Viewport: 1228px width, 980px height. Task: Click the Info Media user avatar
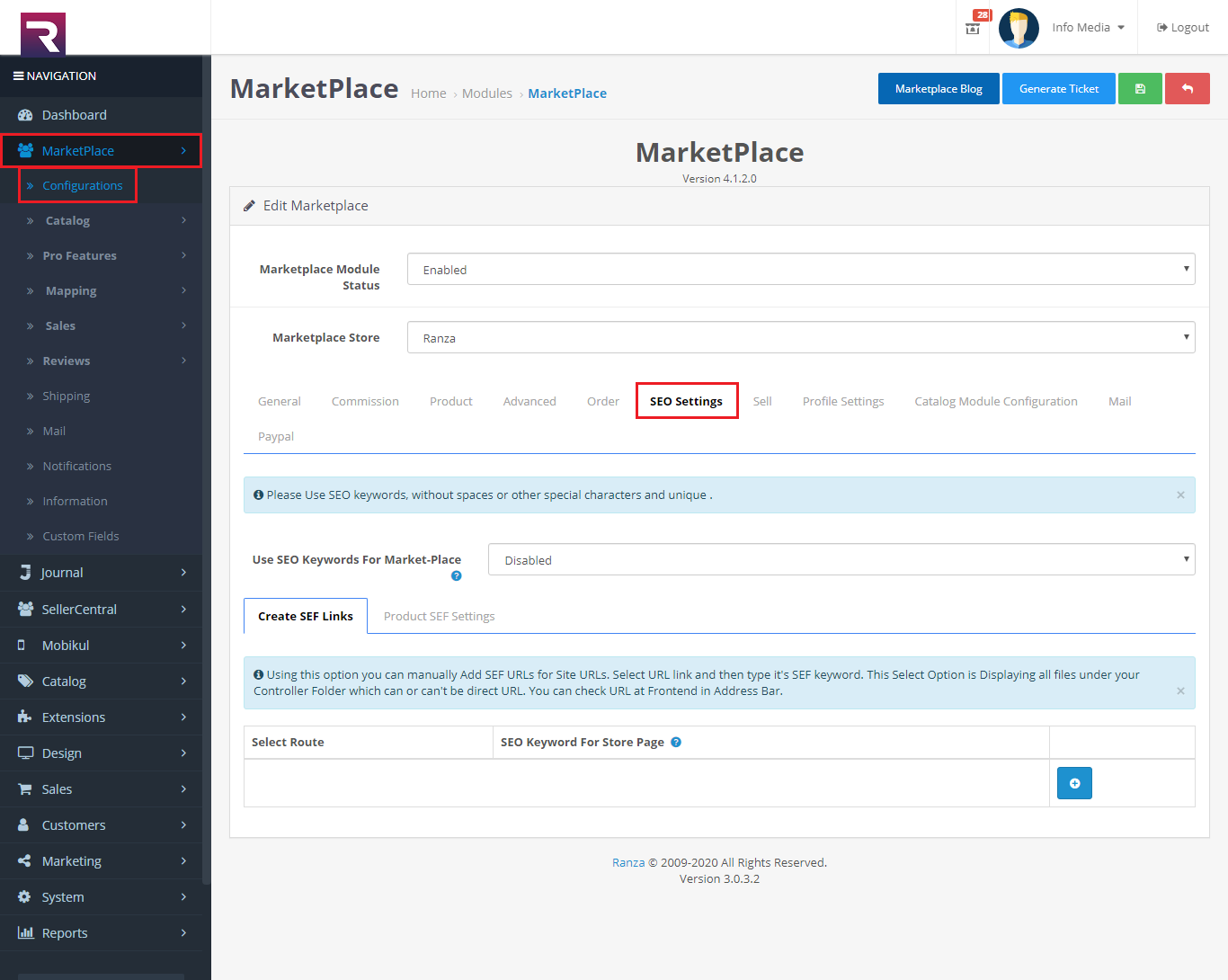[1019, 28]
